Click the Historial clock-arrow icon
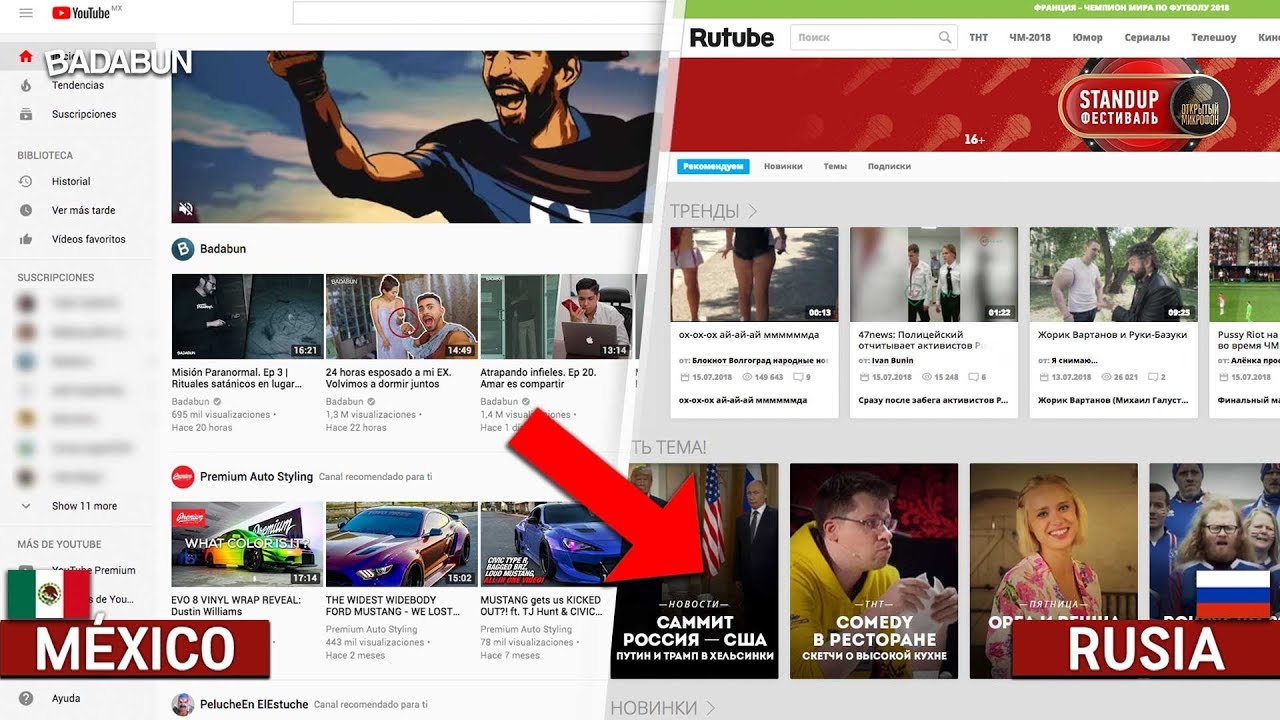The height and width of the screenshot is (720, 1280). 26,182
